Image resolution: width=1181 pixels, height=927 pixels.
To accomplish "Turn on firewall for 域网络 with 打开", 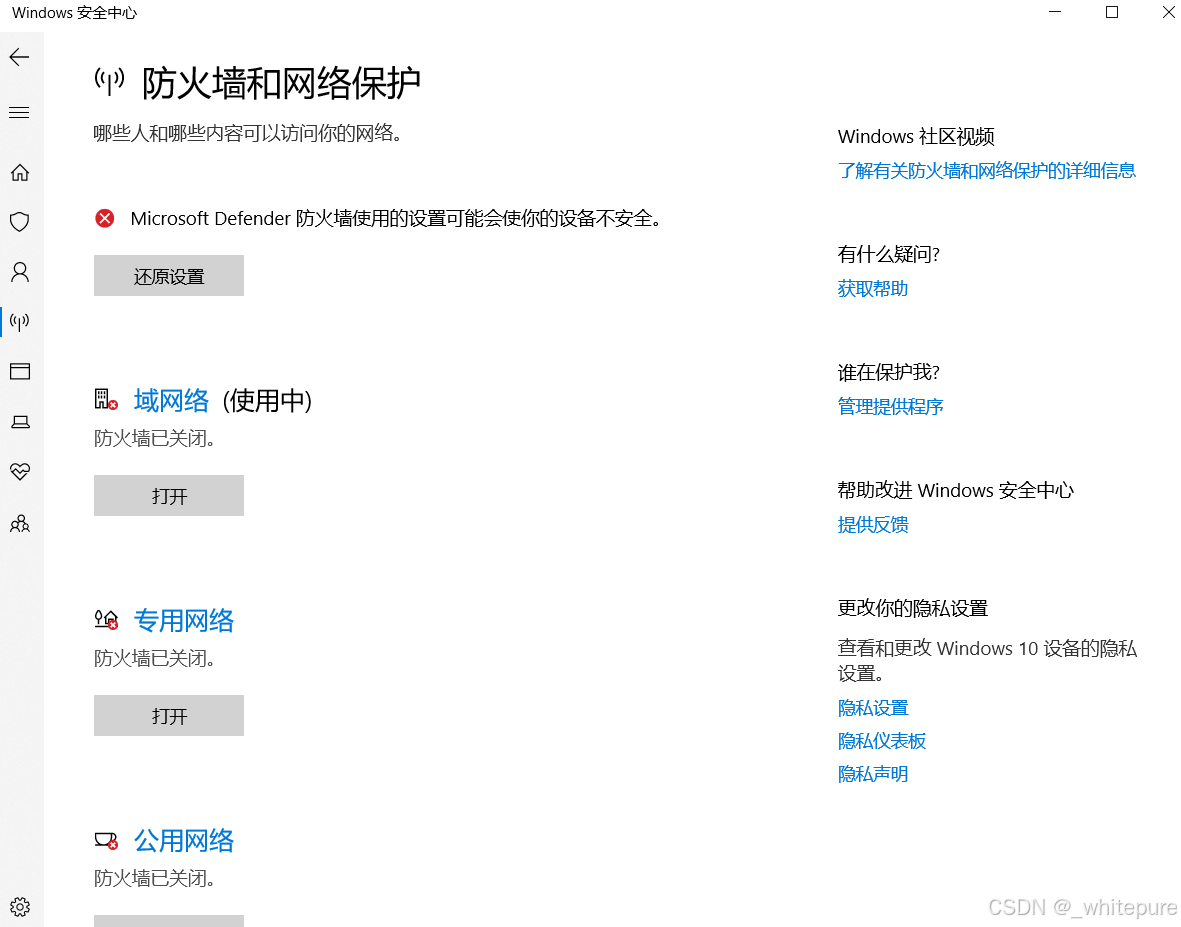I will coord(169,496).
